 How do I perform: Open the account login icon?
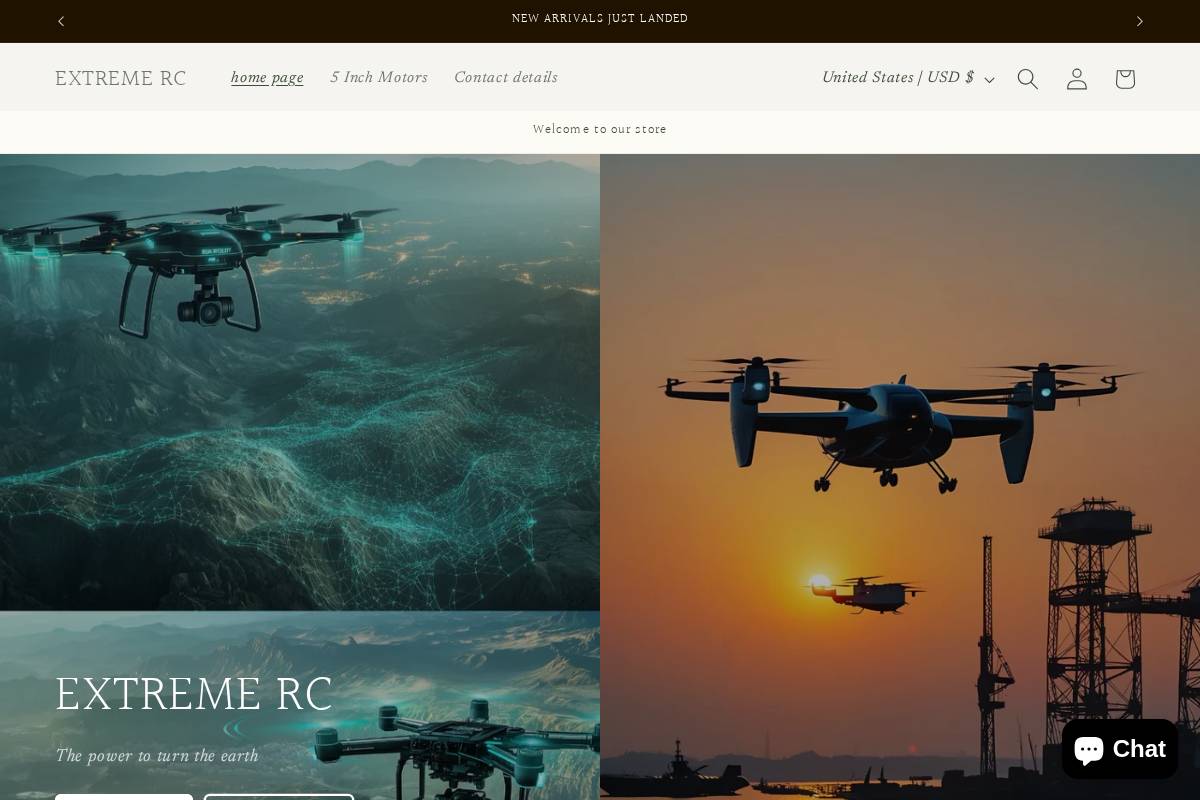tap(1076, 78)
